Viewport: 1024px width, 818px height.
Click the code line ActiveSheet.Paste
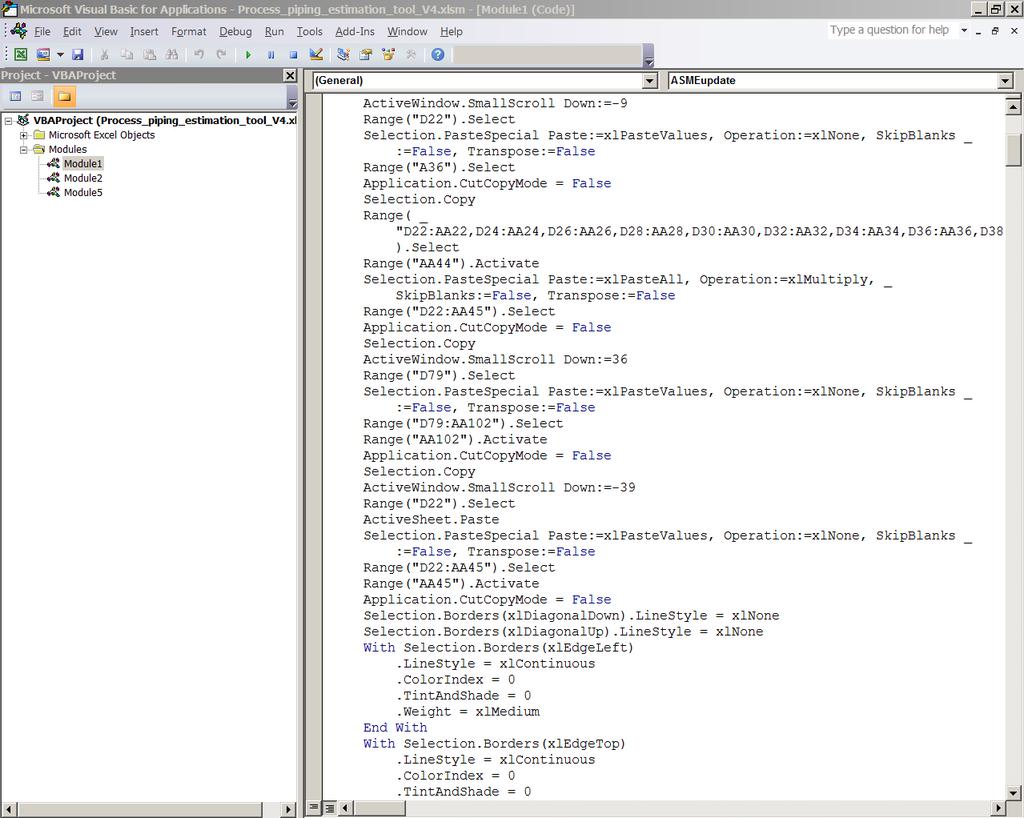[x=431, y=520]
